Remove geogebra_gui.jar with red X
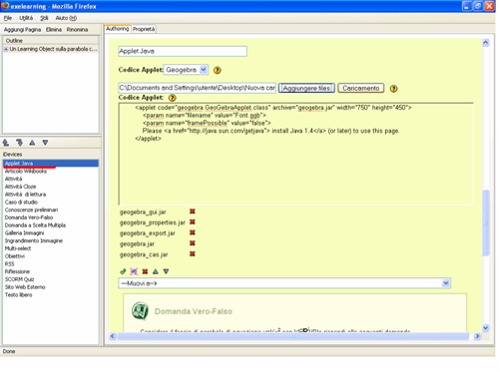 point(192,211)
